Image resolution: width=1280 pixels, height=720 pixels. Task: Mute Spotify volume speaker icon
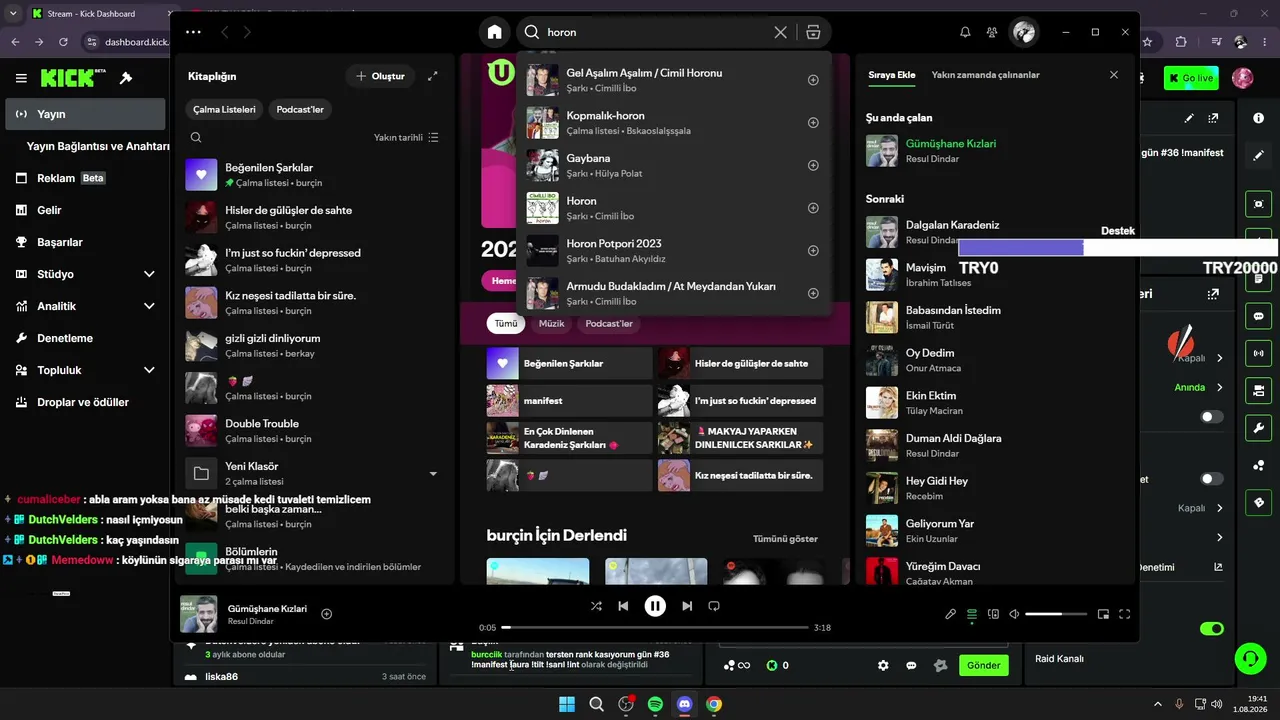click(x=1014, y=614)
